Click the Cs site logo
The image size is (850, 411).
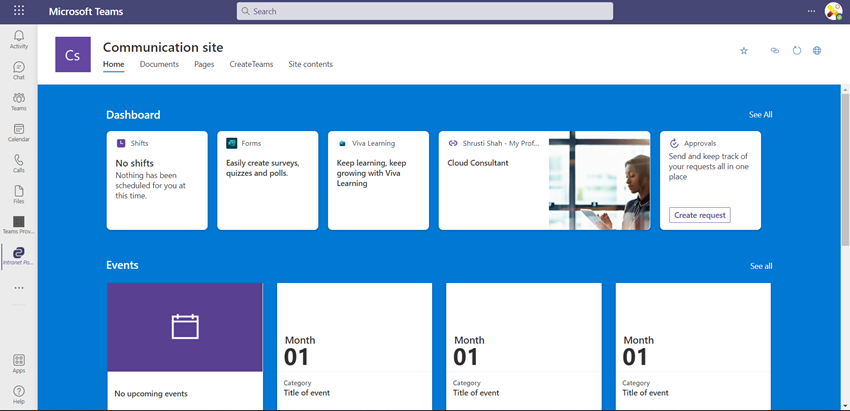point(73,55)
